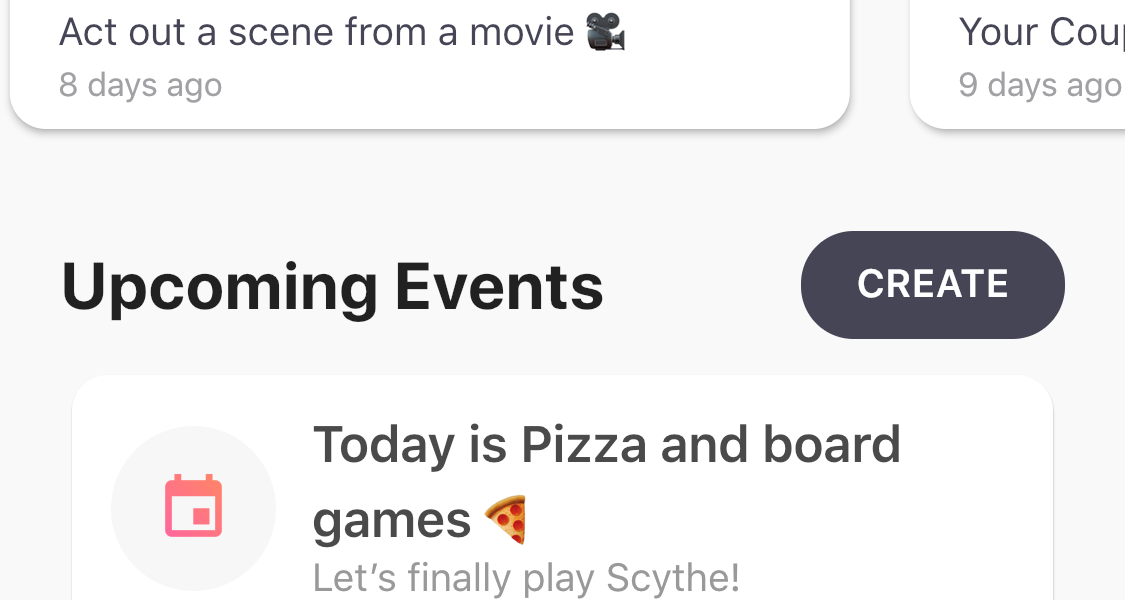Click the "8 days ago" timestamp
Image resolution: width=1125 pixels, height=600 pixels.
[140, 85]
